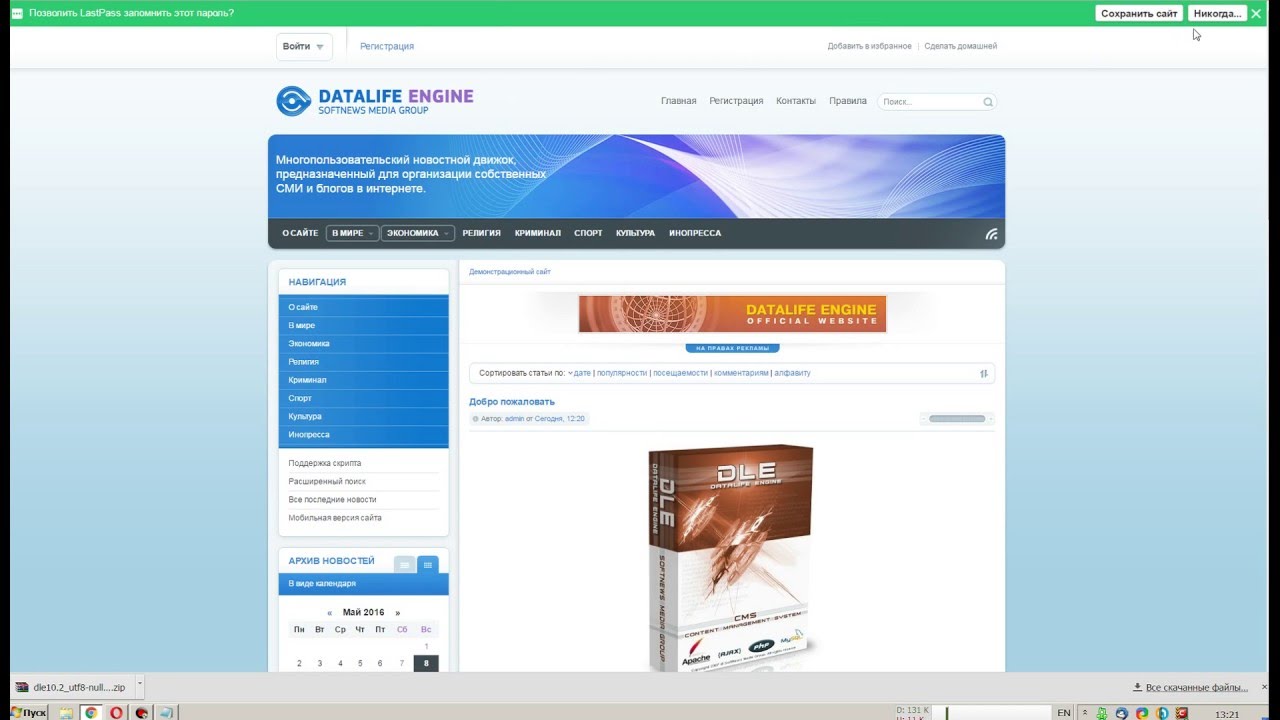Sort articles by популярности
The image size is (1280, 720).
(x=622, y=373)
